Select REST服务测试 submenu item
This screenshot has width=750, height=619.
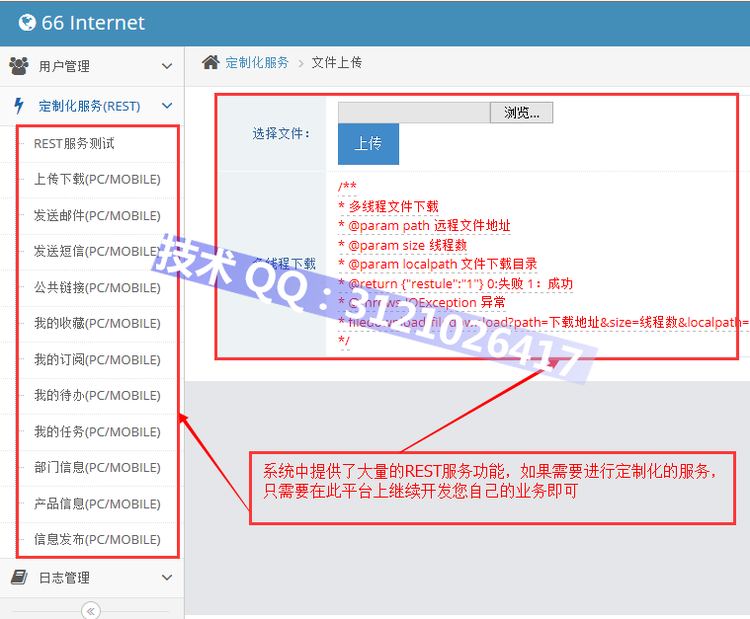coord(74,144)
